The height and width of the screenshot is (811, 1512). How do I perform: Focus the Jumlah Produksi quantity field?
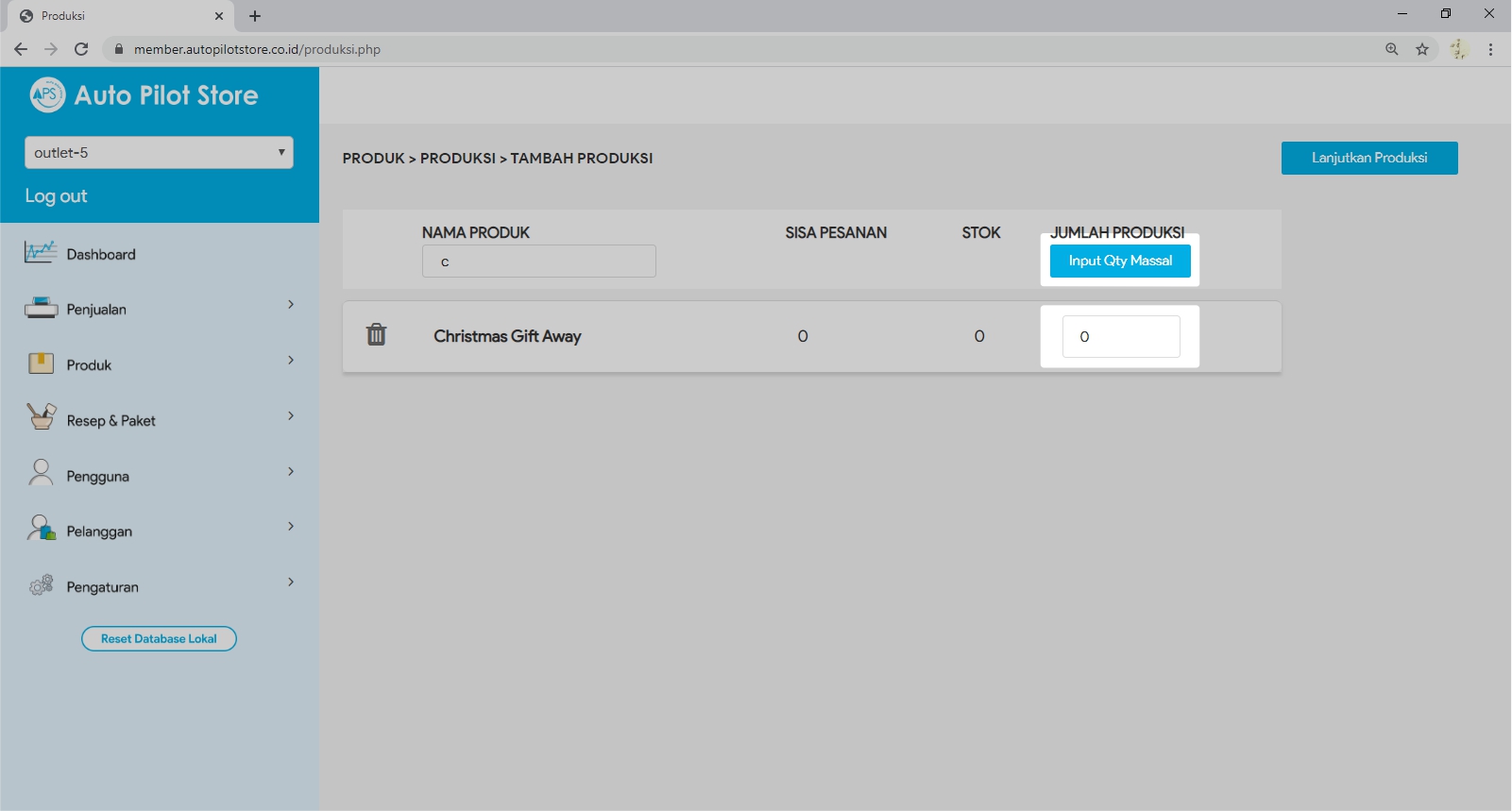(1121, 337)
